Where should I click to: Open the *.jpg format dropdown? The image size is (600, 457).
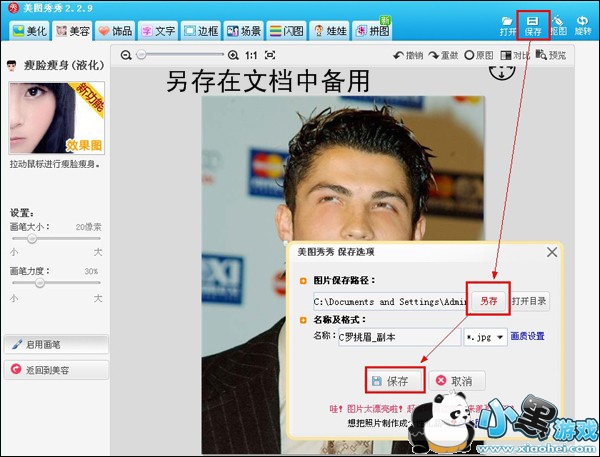click(x=485, y=337)
